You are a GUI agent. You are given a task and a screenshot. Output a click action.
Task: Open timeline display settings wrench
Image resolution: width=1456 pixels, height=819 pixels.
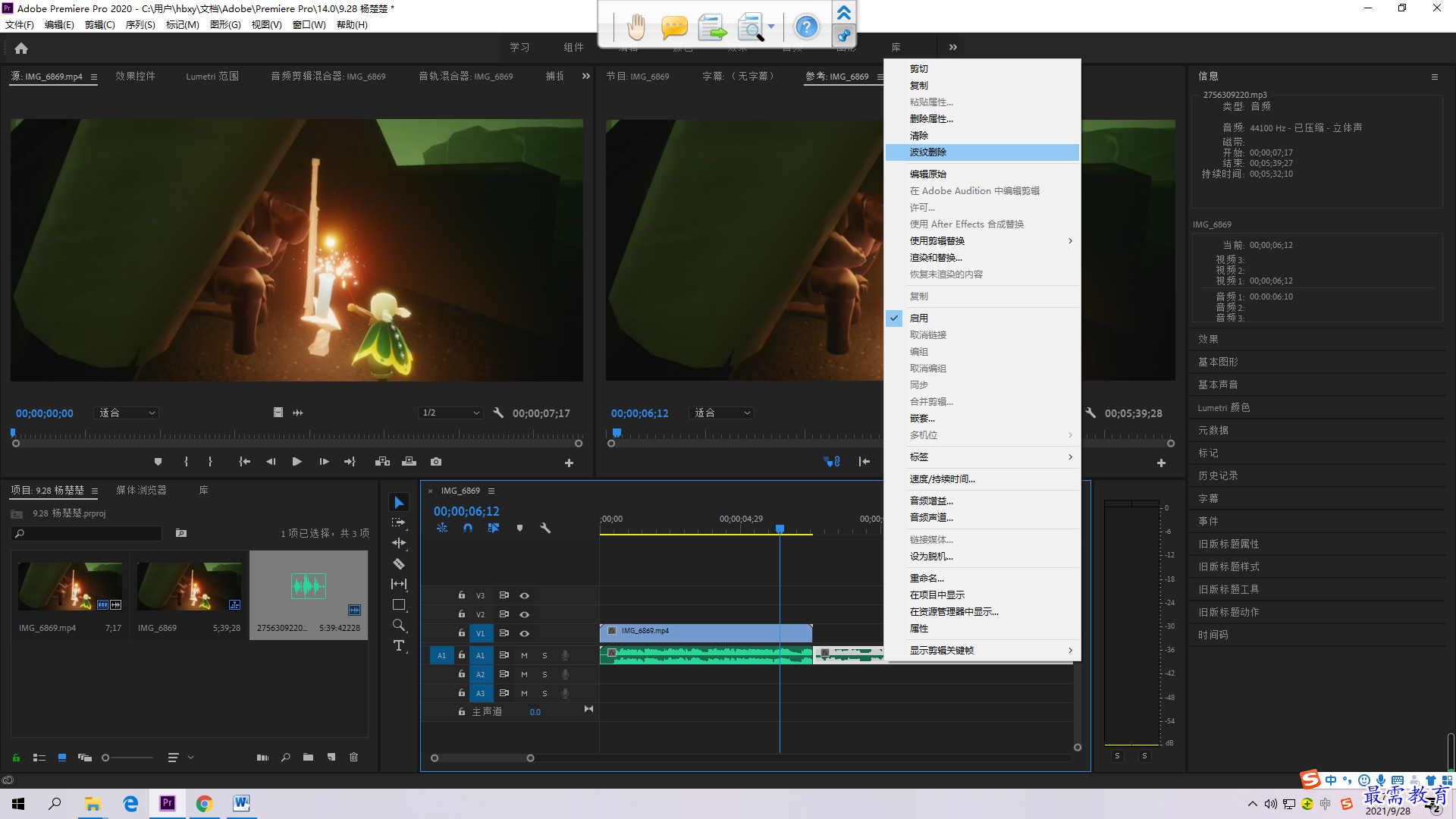[544, 528]
